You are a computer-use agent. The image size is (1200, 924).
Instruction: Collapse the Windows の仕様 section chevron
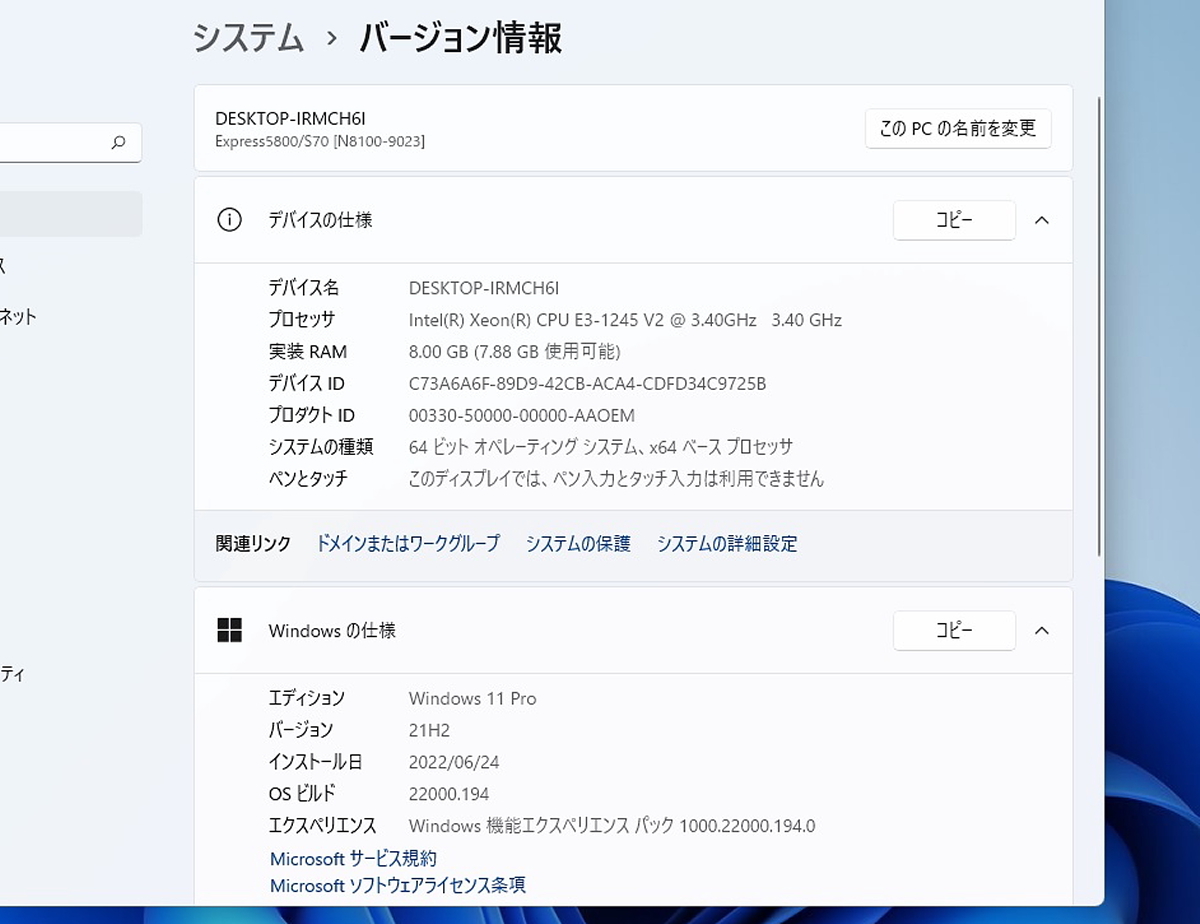coord(1041,630)
